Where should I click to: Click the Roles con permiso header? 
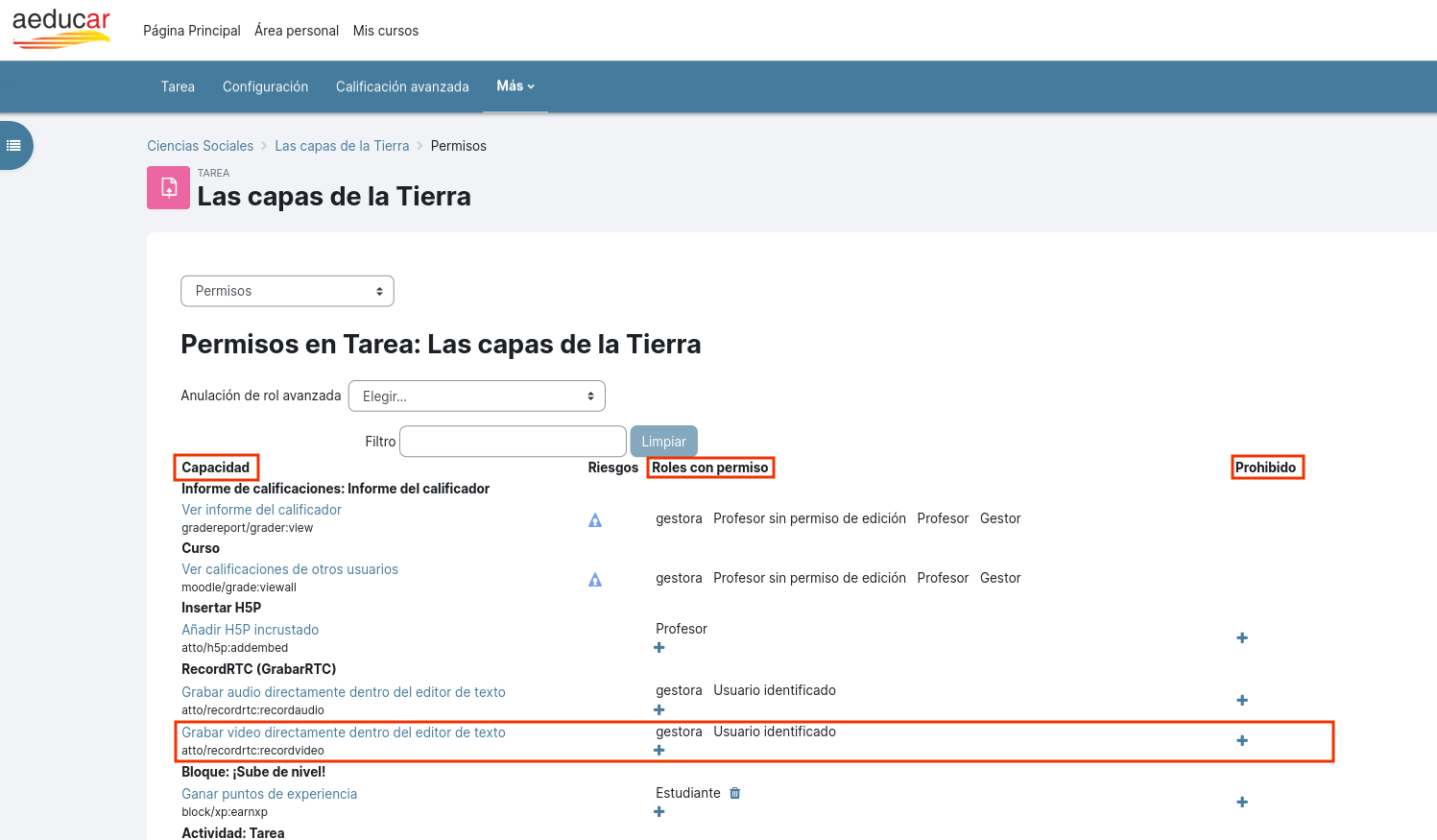pos(710,468)
